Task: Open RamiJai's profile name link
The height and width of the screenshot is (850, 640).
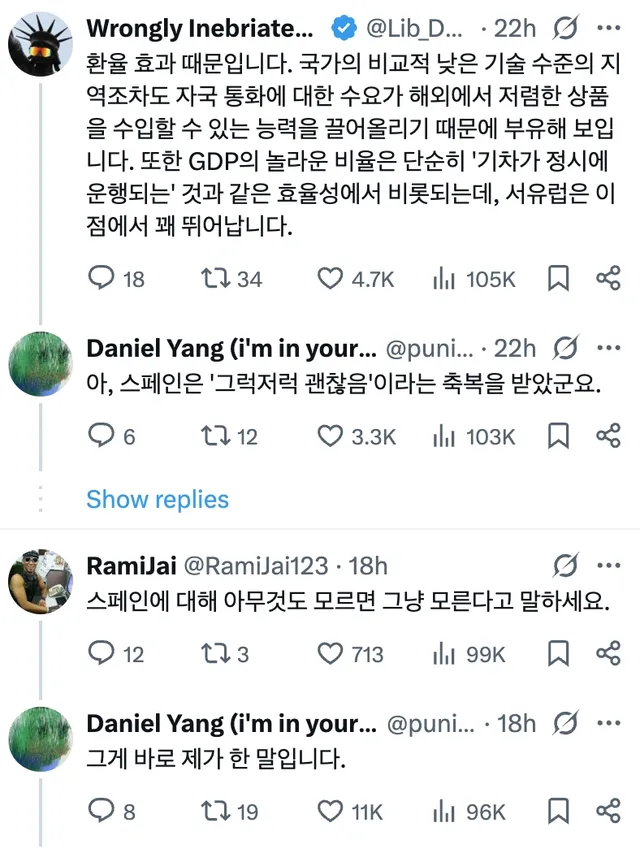Action: 130,565
